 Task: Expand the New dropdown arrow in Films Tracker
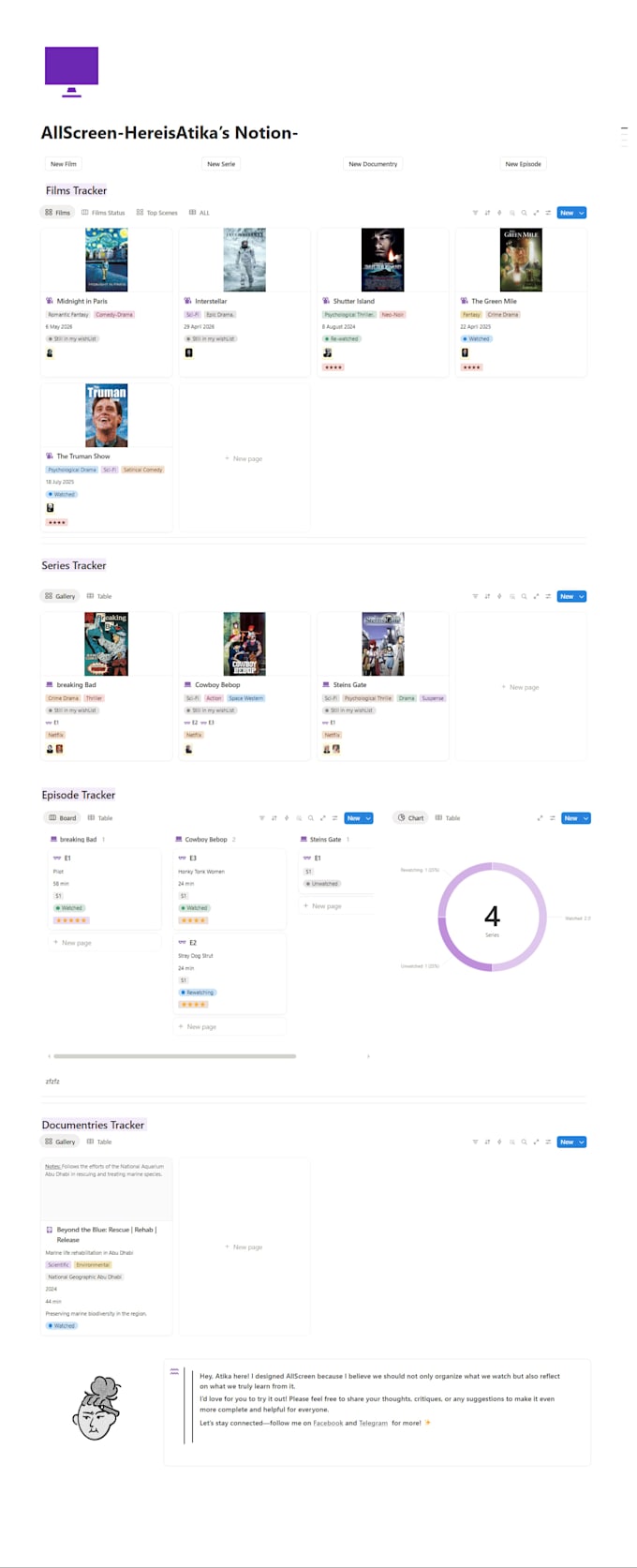click(x=582, y=213)
